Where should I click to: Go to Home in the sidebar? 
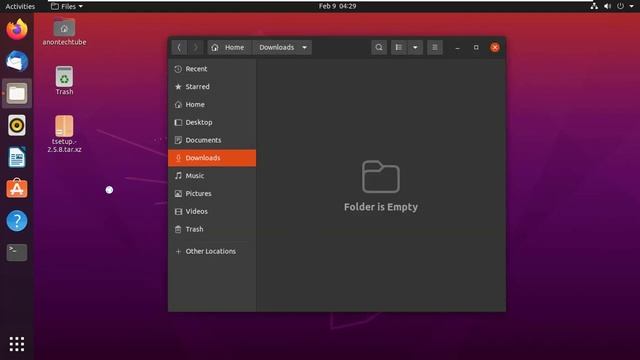coord(212,104)
